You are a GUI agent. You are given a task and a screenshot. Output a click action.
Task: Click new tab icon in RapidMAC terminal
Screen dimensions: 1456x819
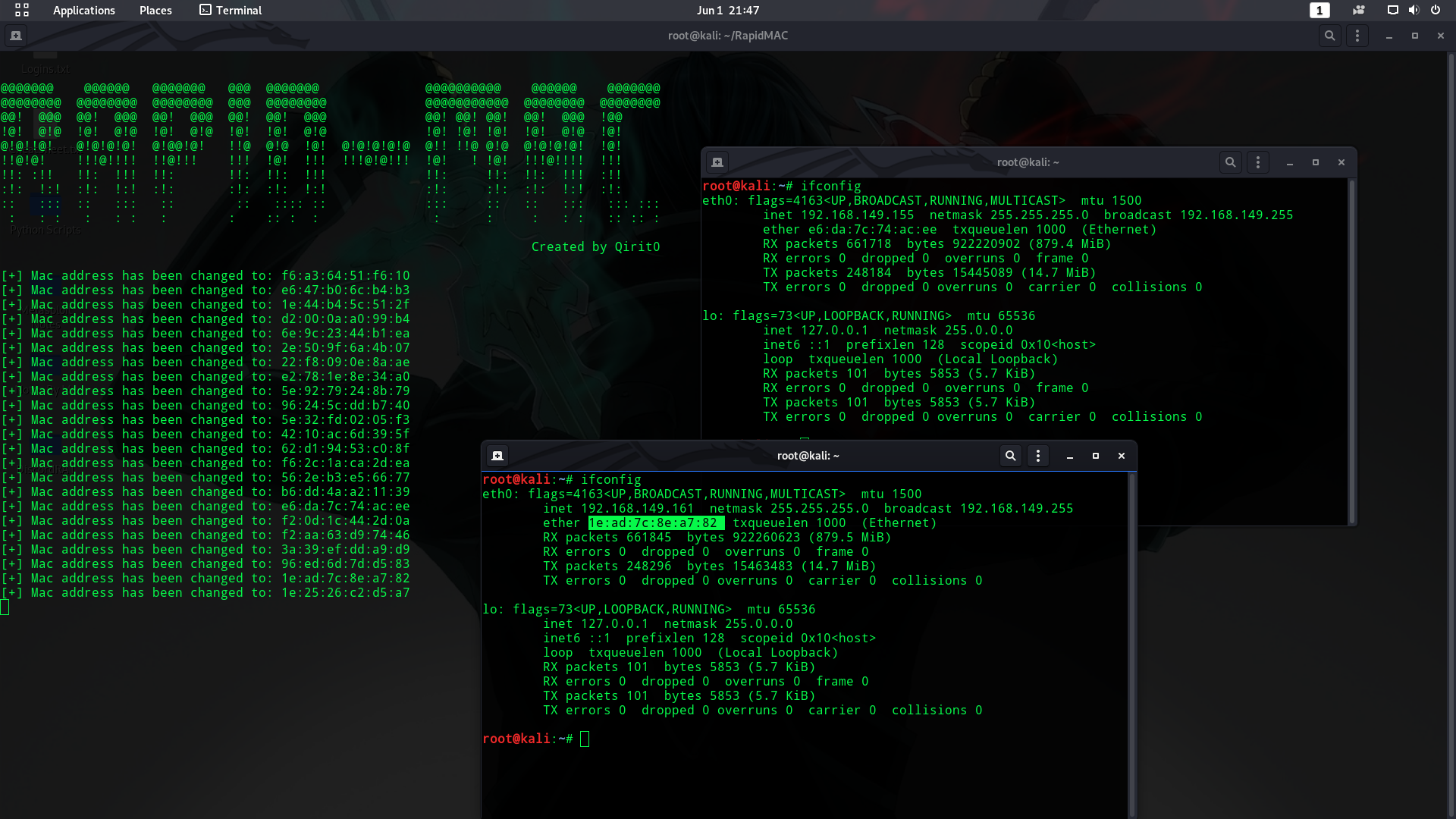pyautogui.click(x=16, y=36)
